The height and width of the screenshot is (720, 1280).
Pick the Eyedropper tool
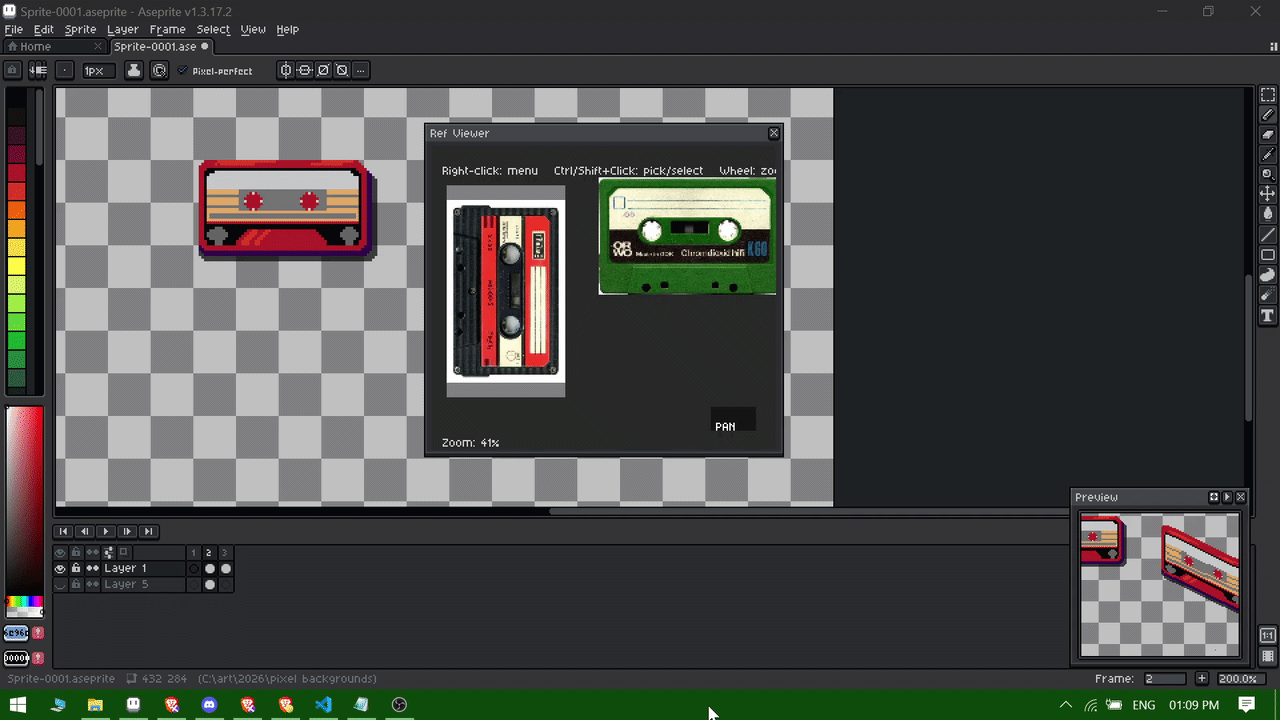click(1267, 155)
